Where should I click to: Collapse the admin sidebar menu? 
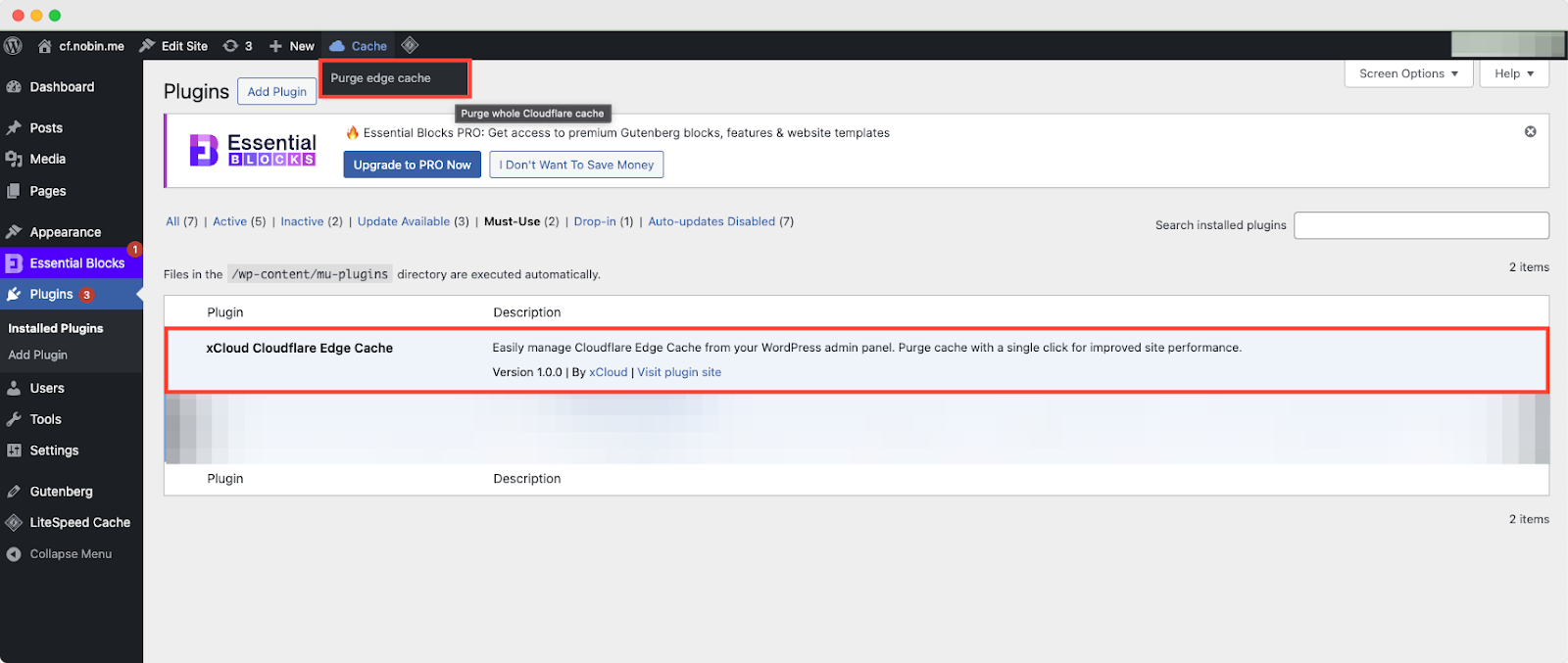pos(70,554)
